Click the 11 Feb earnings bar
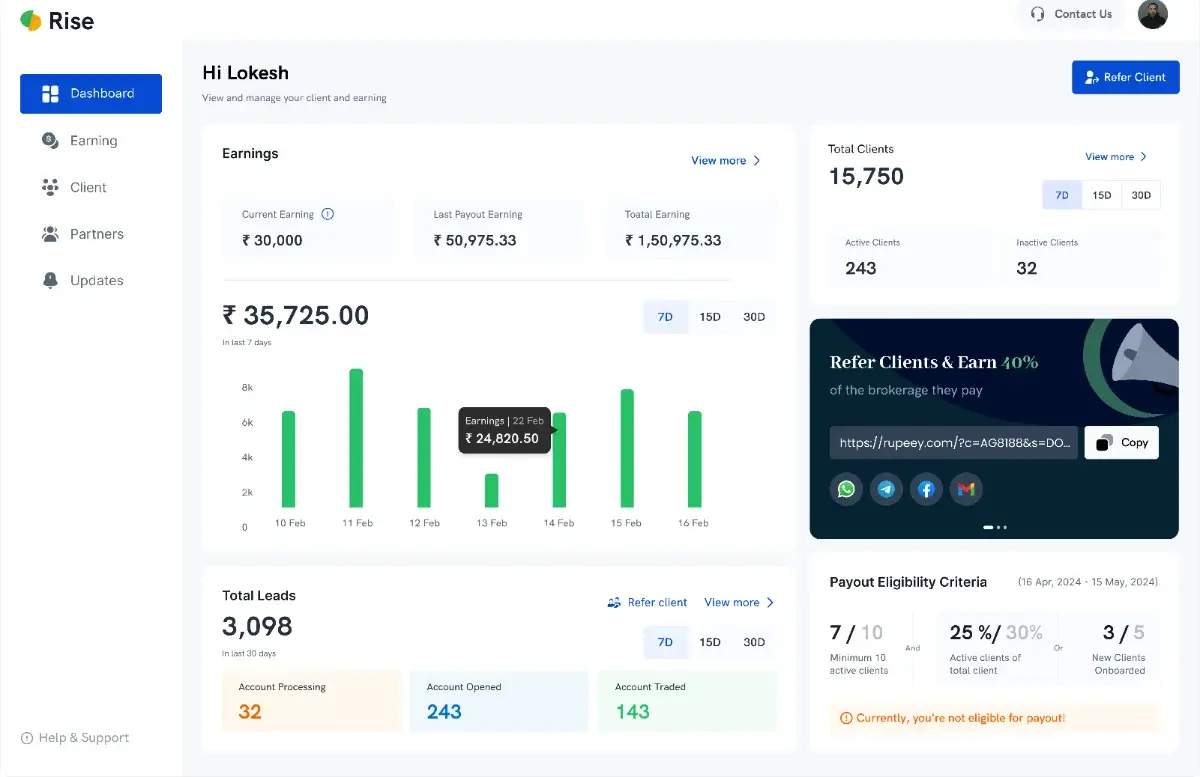Image resolution: width=1200 pixels, height=777 pixels. click(x=356, y=438)
